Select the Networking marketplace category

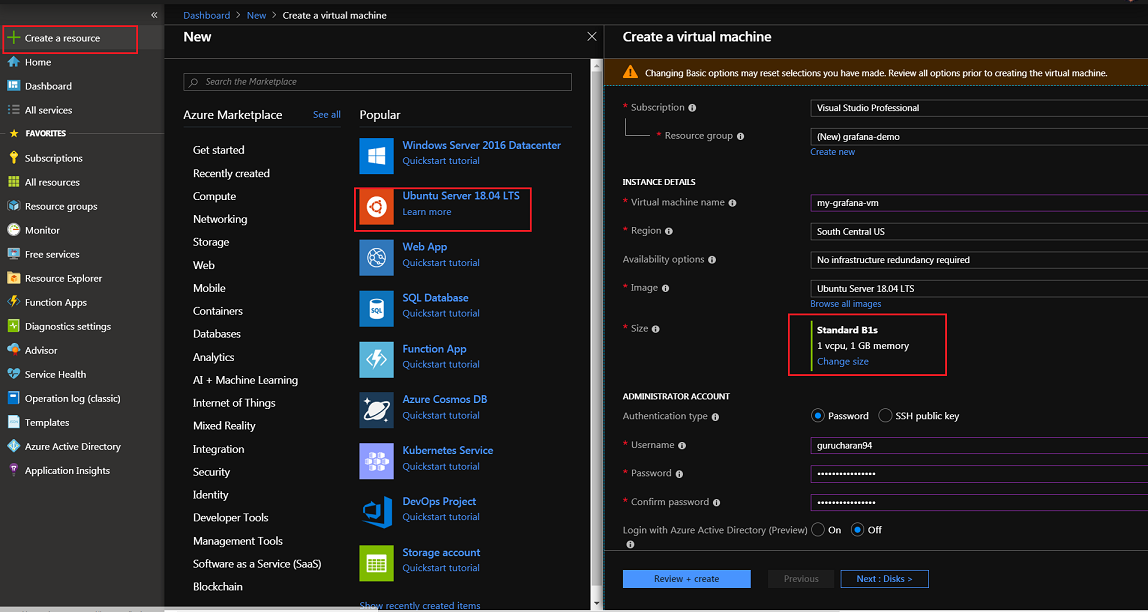220,219
